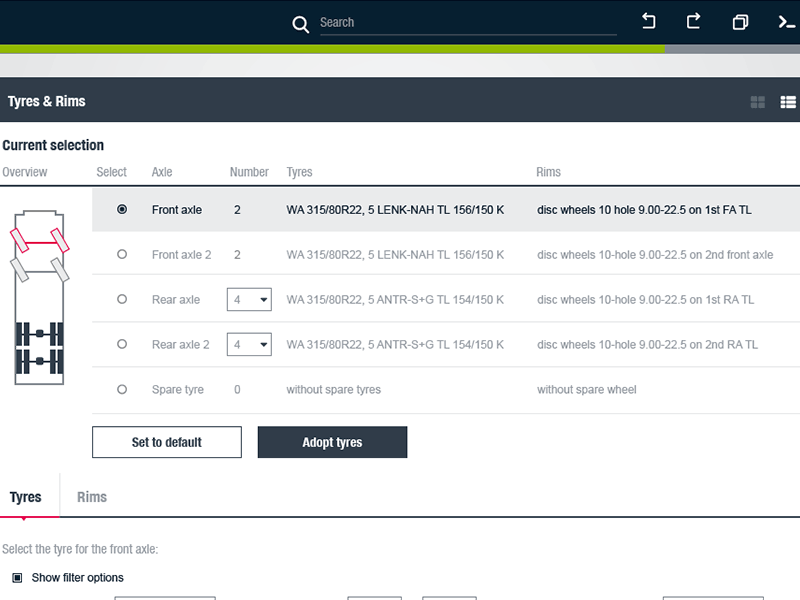
Task: Click the Tyres column header
Action: pyautogui.click(x=299, y=172)
